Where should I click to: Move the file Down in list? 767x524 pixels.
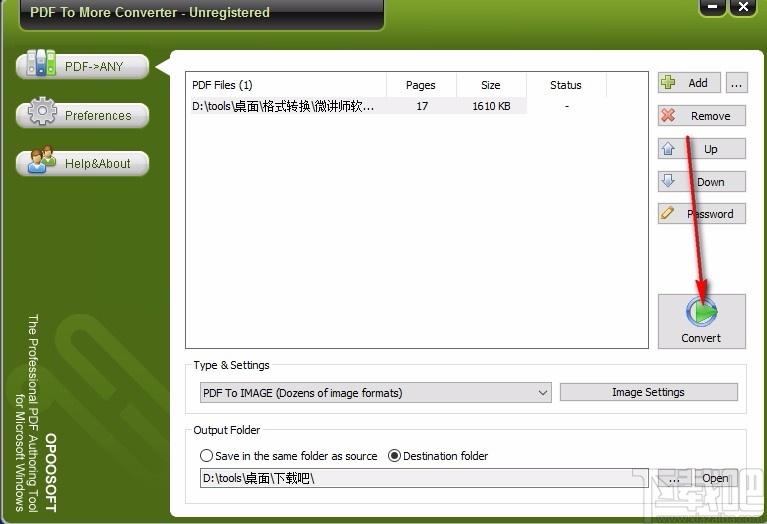click(701, 182)
